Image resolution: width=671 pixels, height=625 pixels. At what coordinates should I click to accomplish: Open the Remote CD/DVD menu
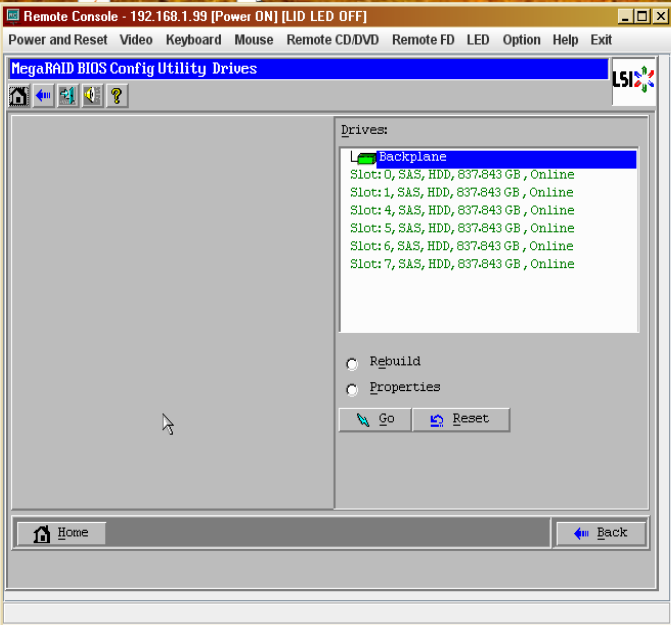pos(333,40)
